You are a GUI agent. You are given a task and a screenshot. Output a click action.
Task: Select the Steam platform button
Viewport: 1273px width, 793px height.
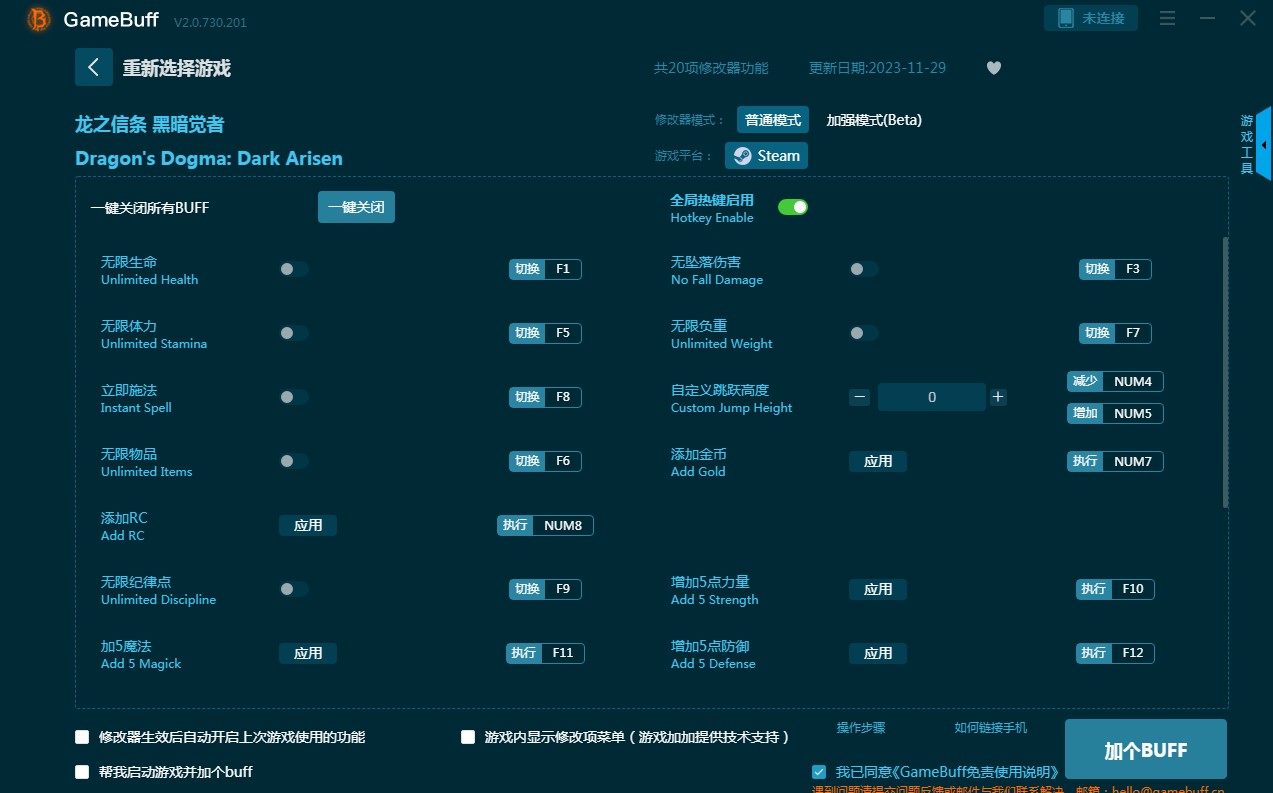766,156
